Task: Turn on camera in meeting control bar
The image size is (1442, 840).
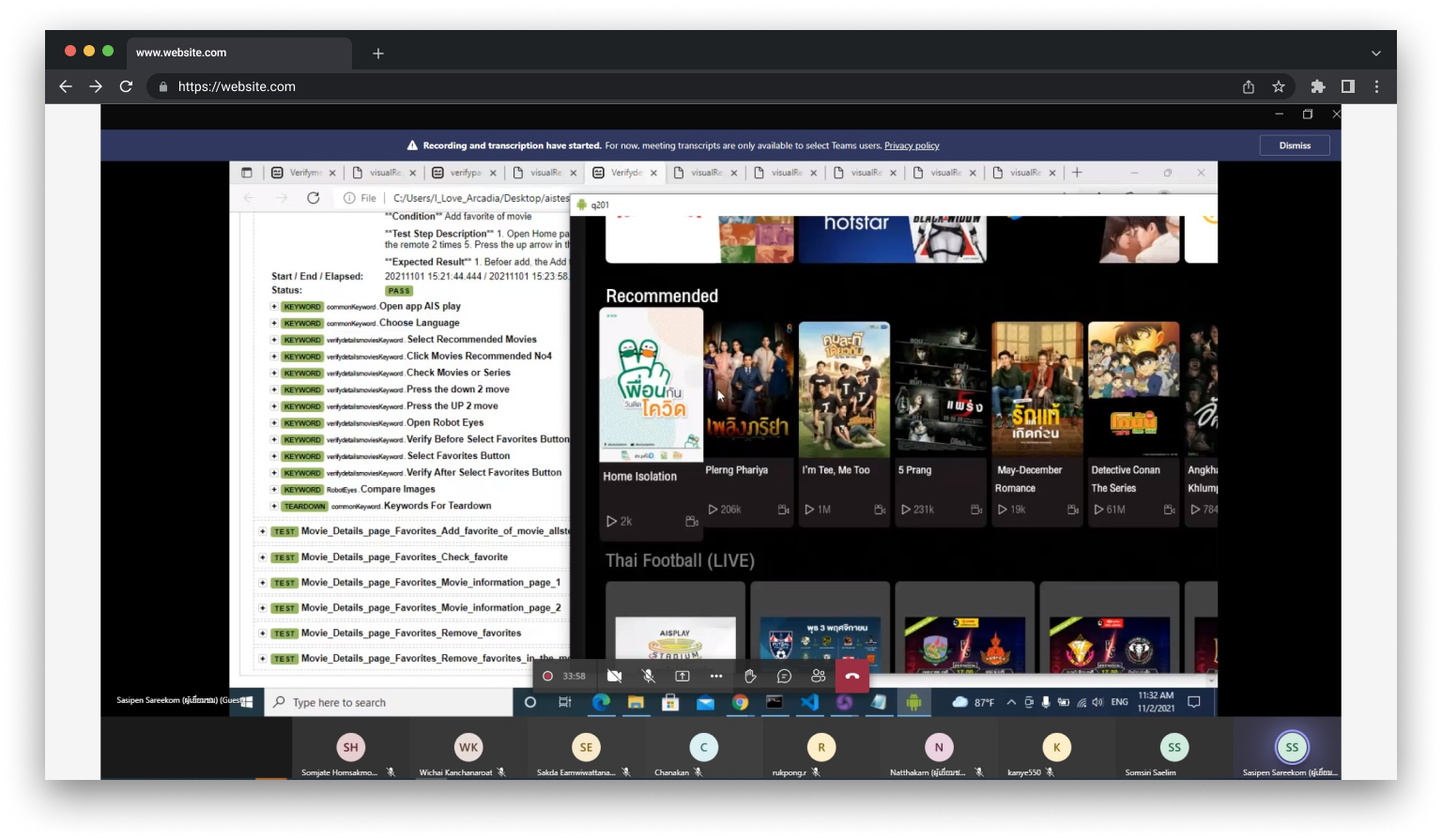Action: point(614,676)
